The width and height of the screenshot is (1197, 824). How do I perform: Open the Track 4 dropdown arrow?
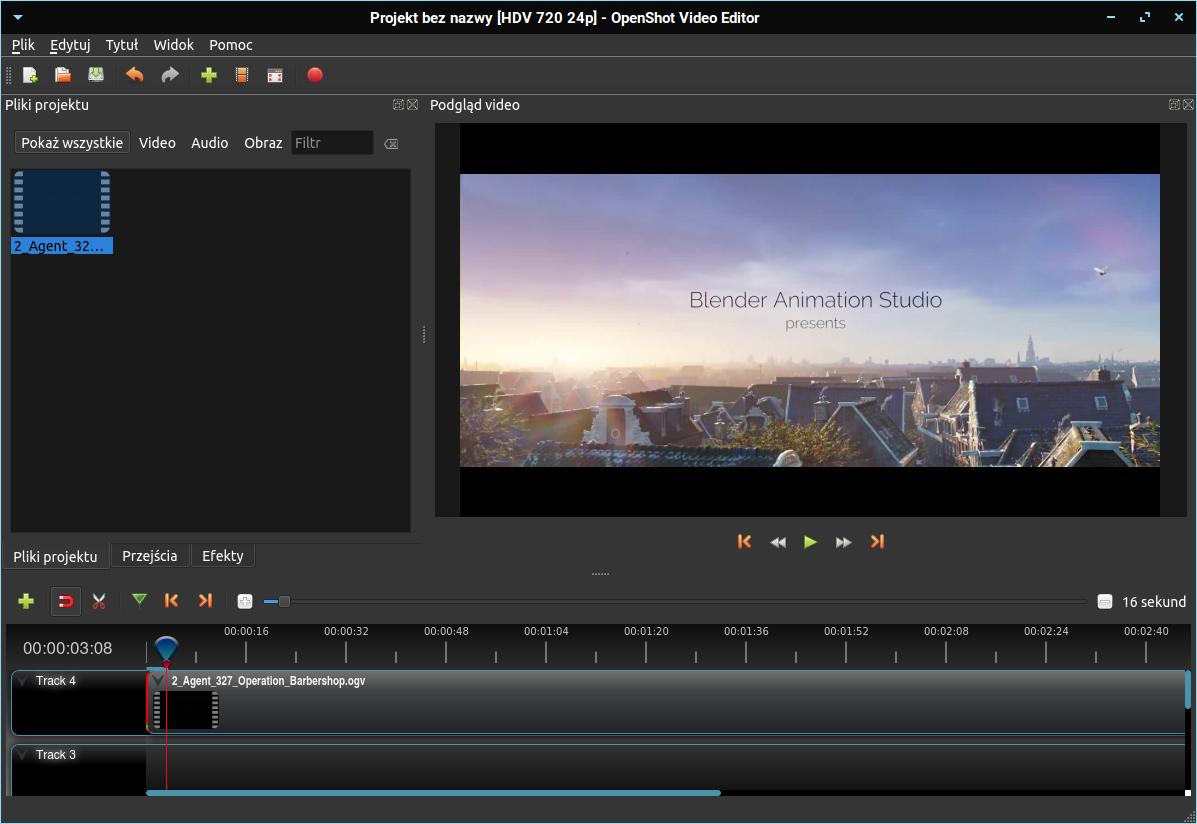pyautogui.click(x=22, y=680)
